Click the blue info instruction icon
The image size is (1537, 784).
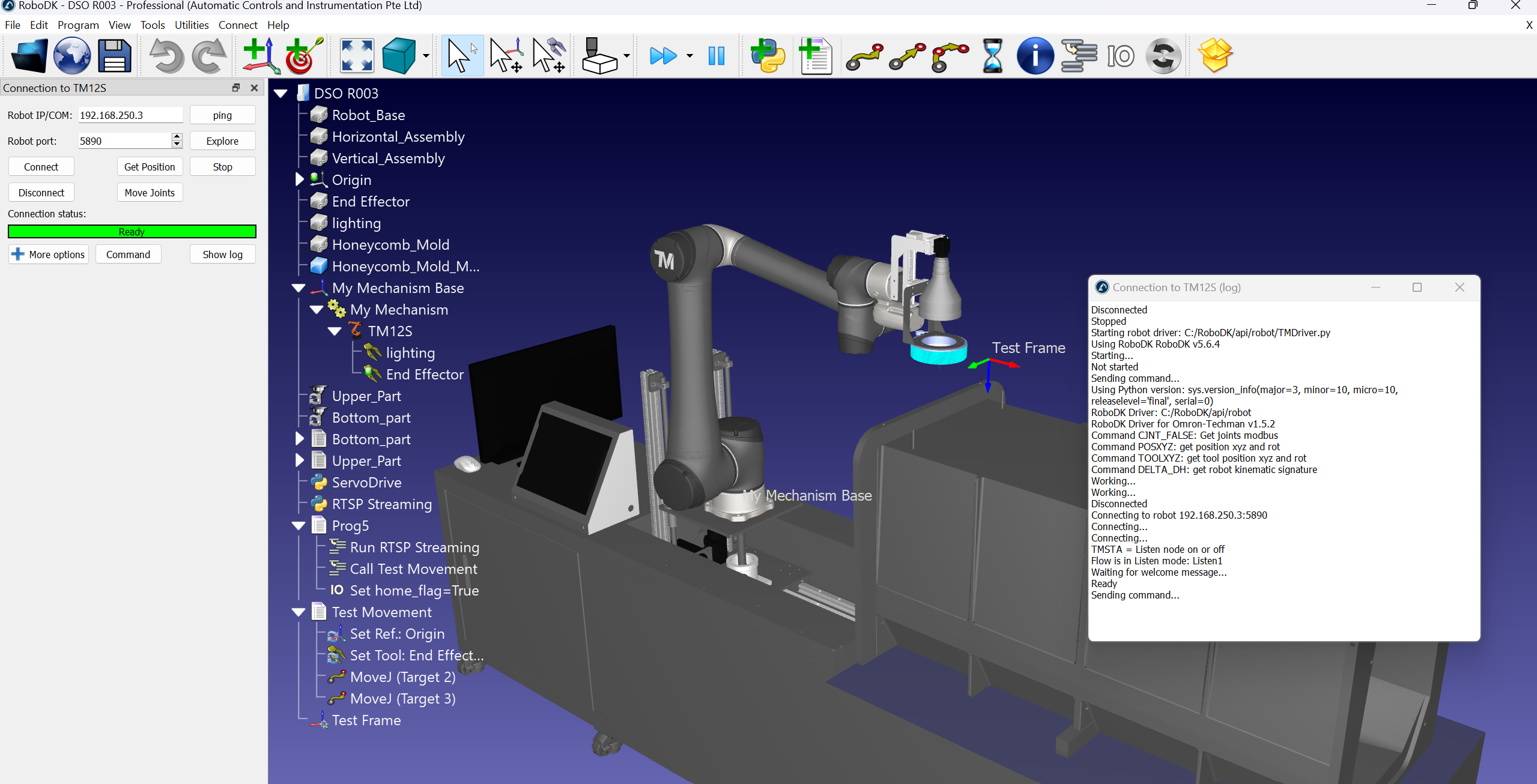pos(1034,56)
